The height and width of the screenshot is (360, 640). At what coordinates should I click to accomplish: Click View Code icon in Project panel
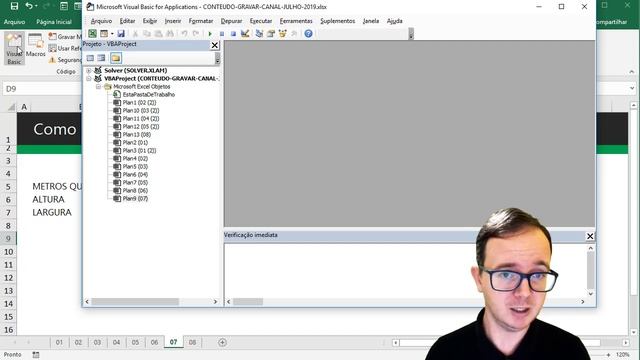pyautogui.click(x=90, y=58)
